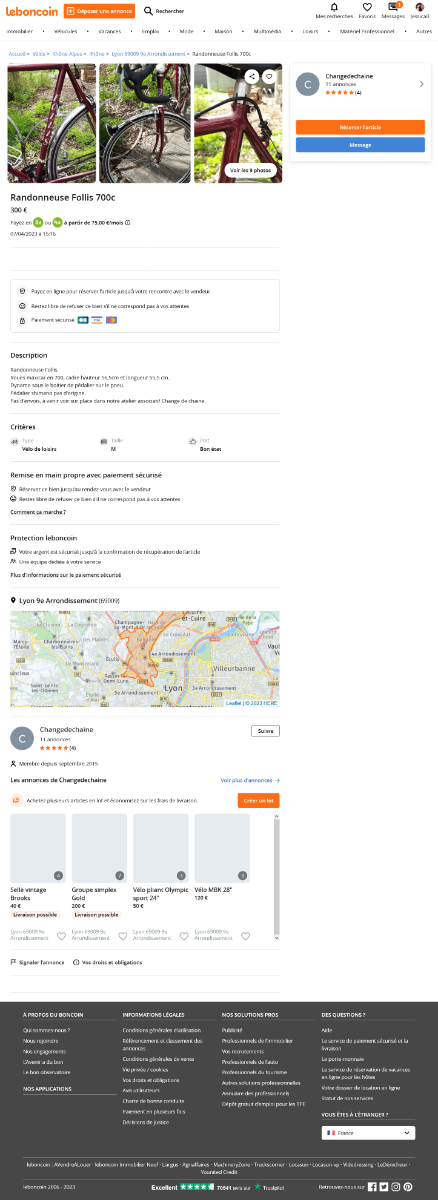This screenshot has height=1200, width=438.
Task: Open the Mes recherches bell icon
Action: point(334,7)
